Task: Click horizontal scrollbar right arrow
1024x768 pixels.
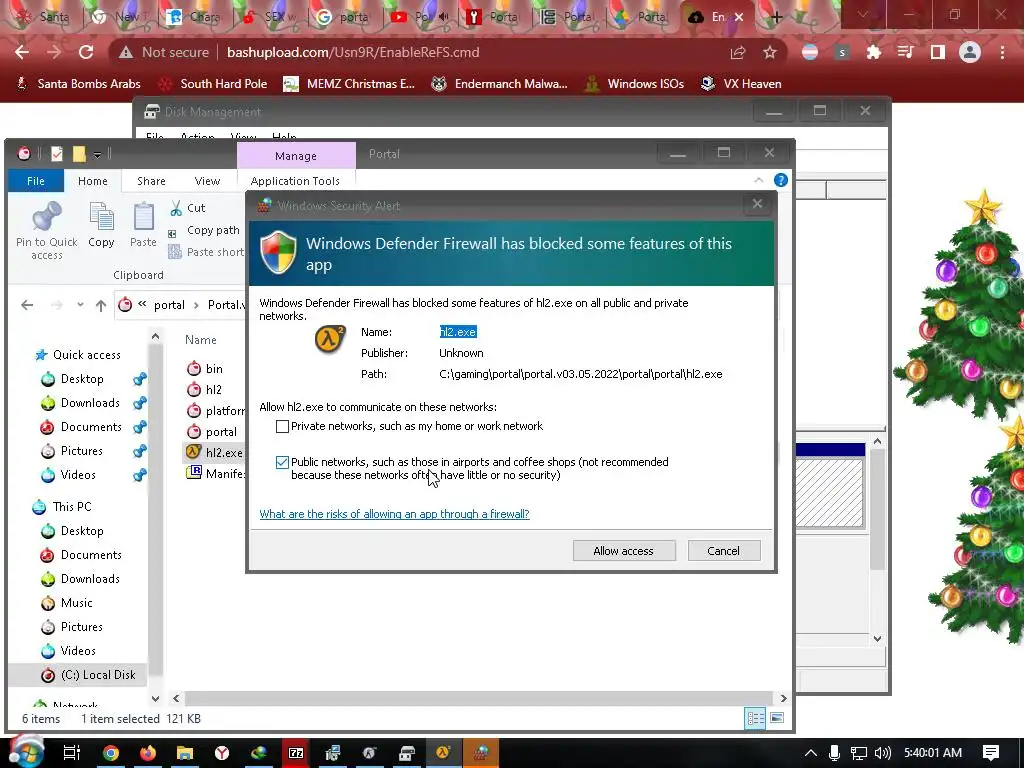Action: pos(783,698)
